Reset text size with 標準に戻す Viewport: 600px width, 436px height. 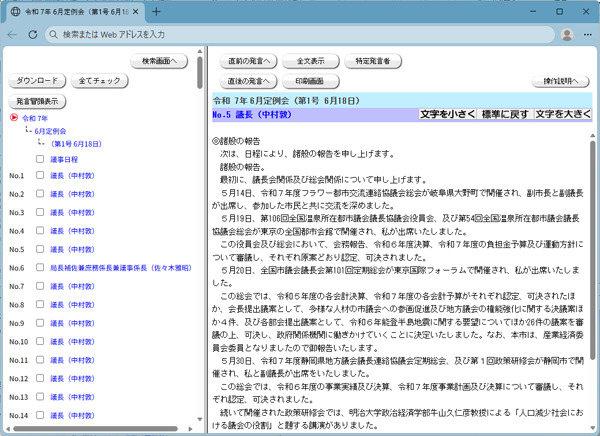pyautogui.click(x=505, y=114)
